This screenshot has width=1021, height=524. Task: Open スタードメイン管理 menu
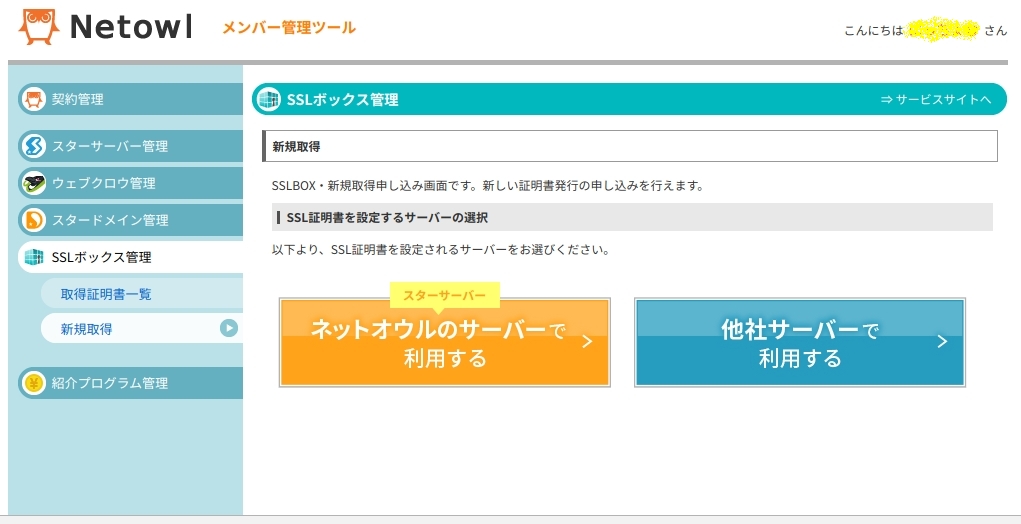pyautogui.click(x=130, y=220)
